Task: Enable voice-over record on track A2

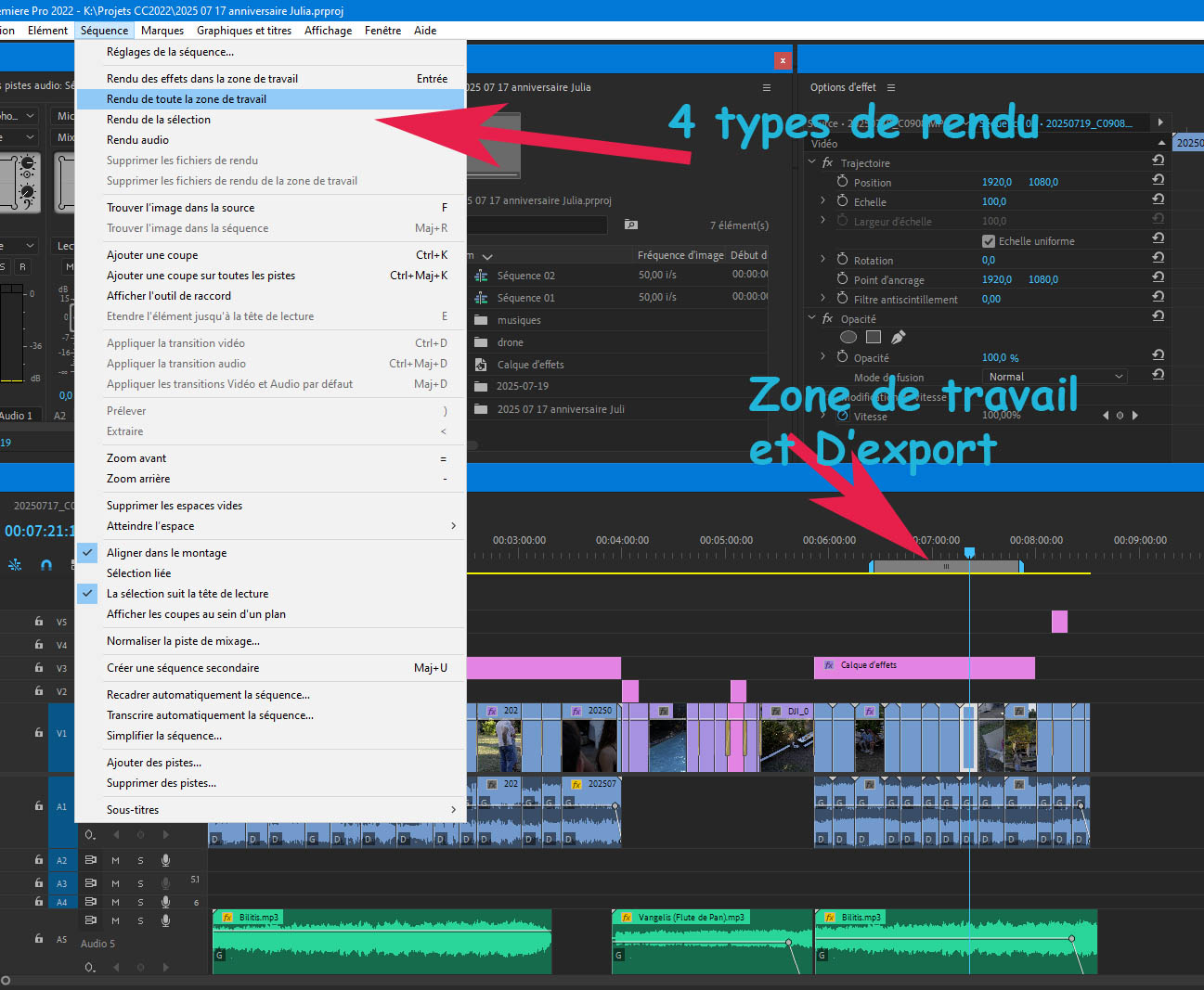Action: pos(165,860)
